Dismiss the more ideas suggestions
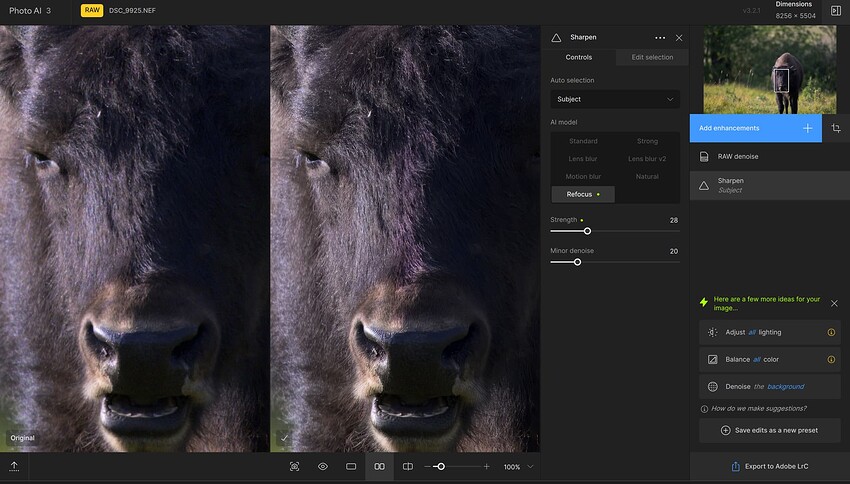Screen dimensions: 850x484 point(834,304)
